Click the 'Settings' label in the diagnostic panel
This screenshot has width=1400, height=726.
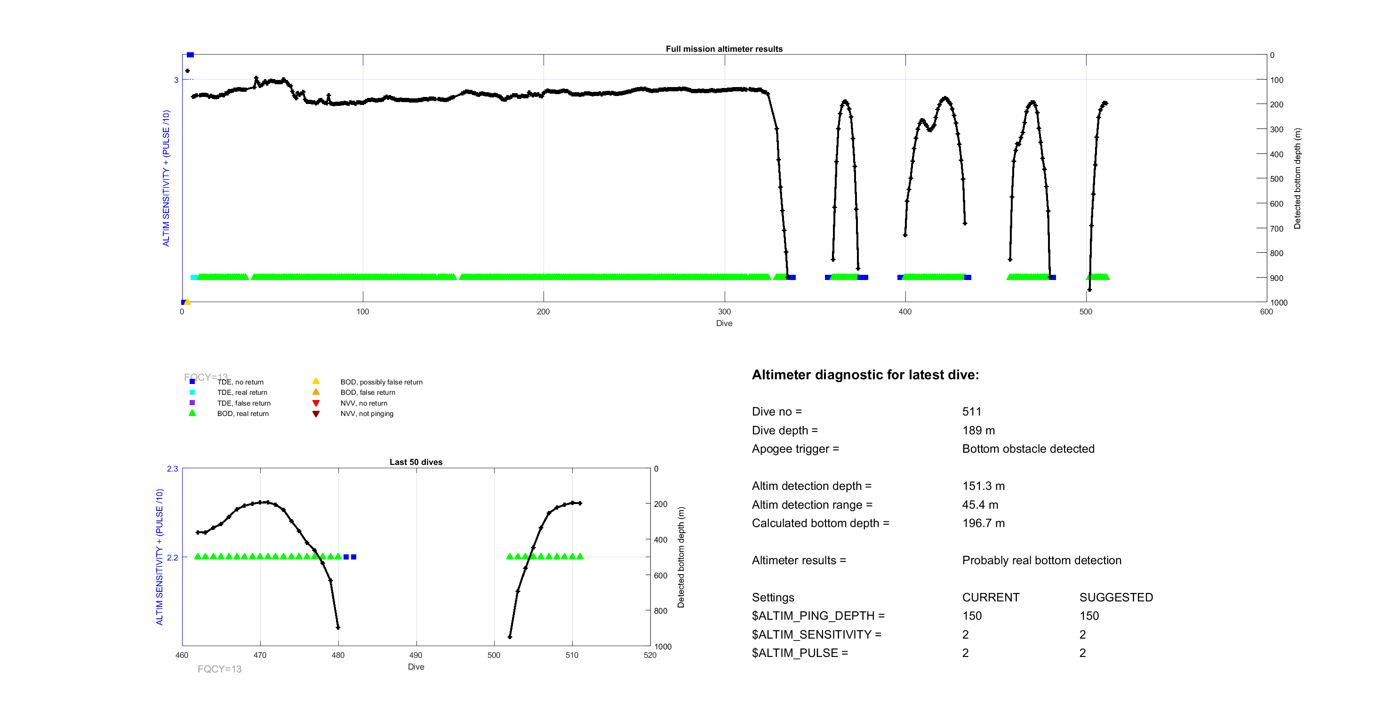(773, 597)
